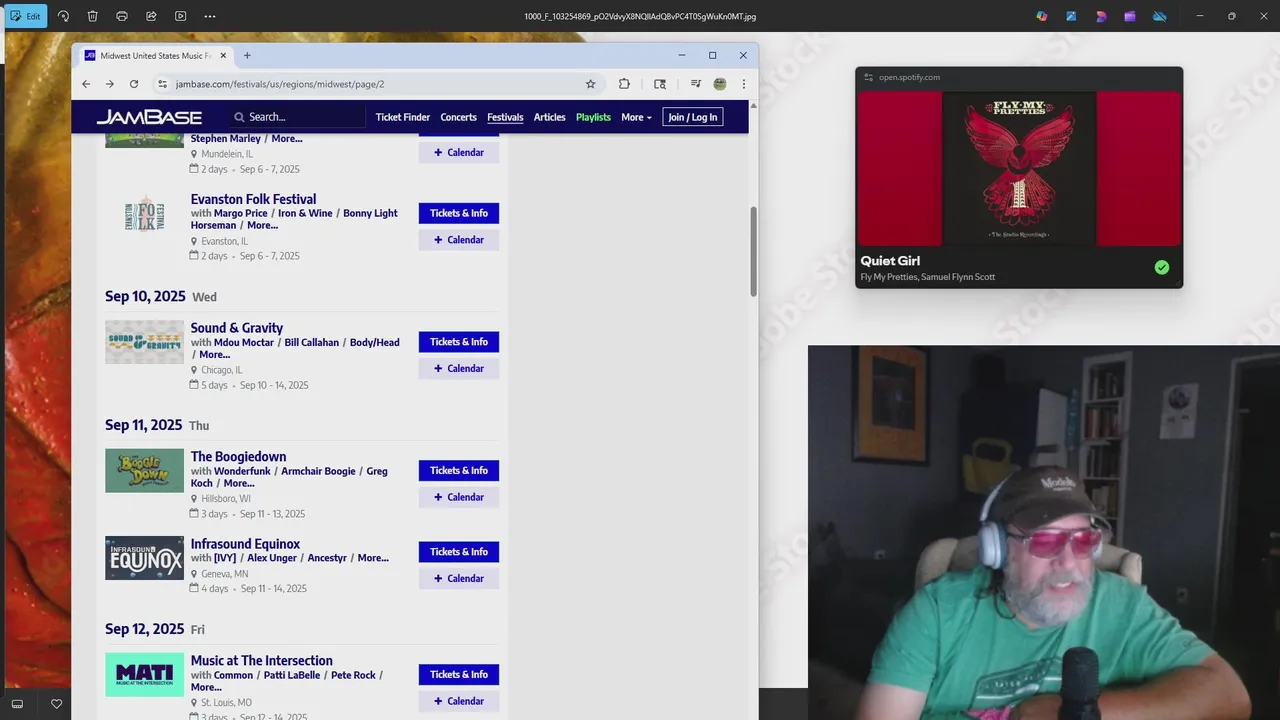This screenshot has width=1280, height=720.
Task: Click the JamBase logo
Action: coord(149,117)
